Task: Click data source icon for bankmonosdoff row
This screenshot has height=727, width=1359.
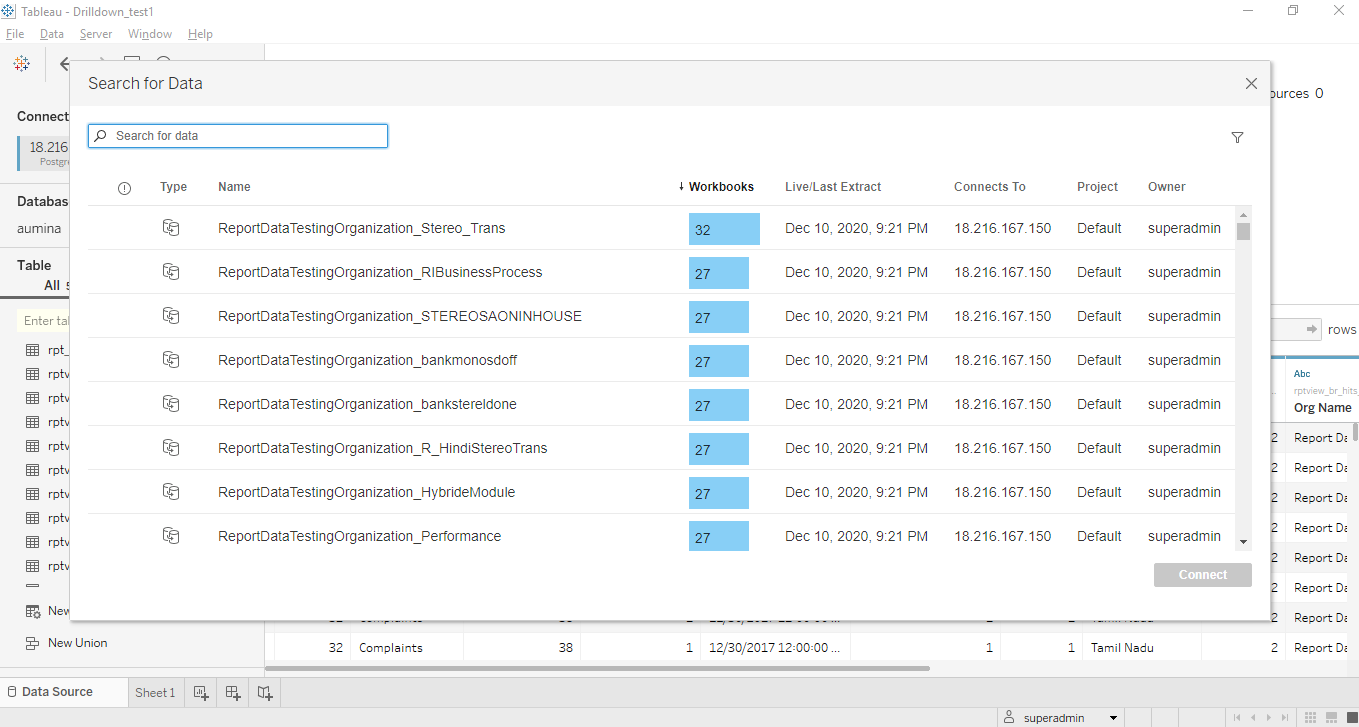Action: coord(171,360)
